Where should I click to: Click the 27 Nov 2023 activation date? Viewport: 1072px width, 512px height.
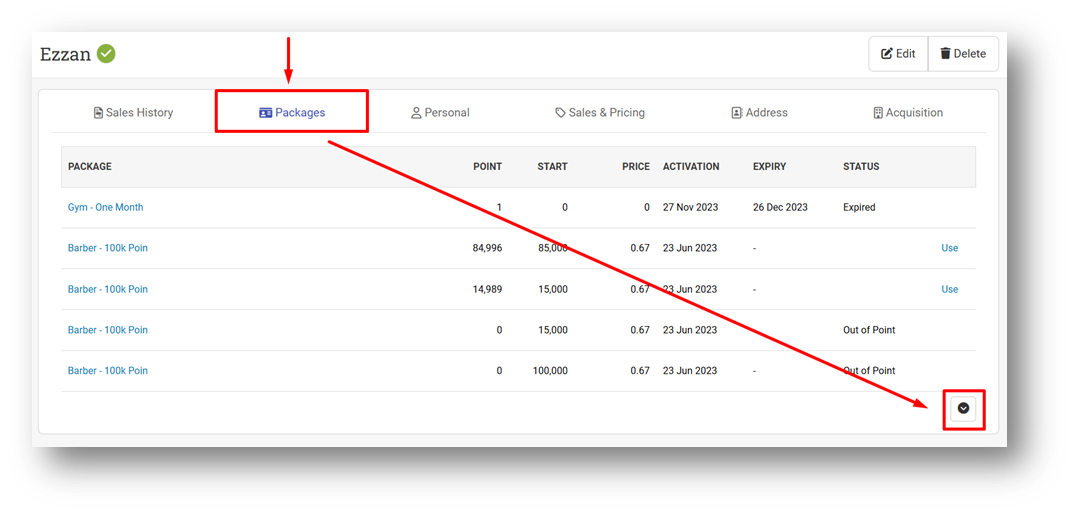(691, 207)
